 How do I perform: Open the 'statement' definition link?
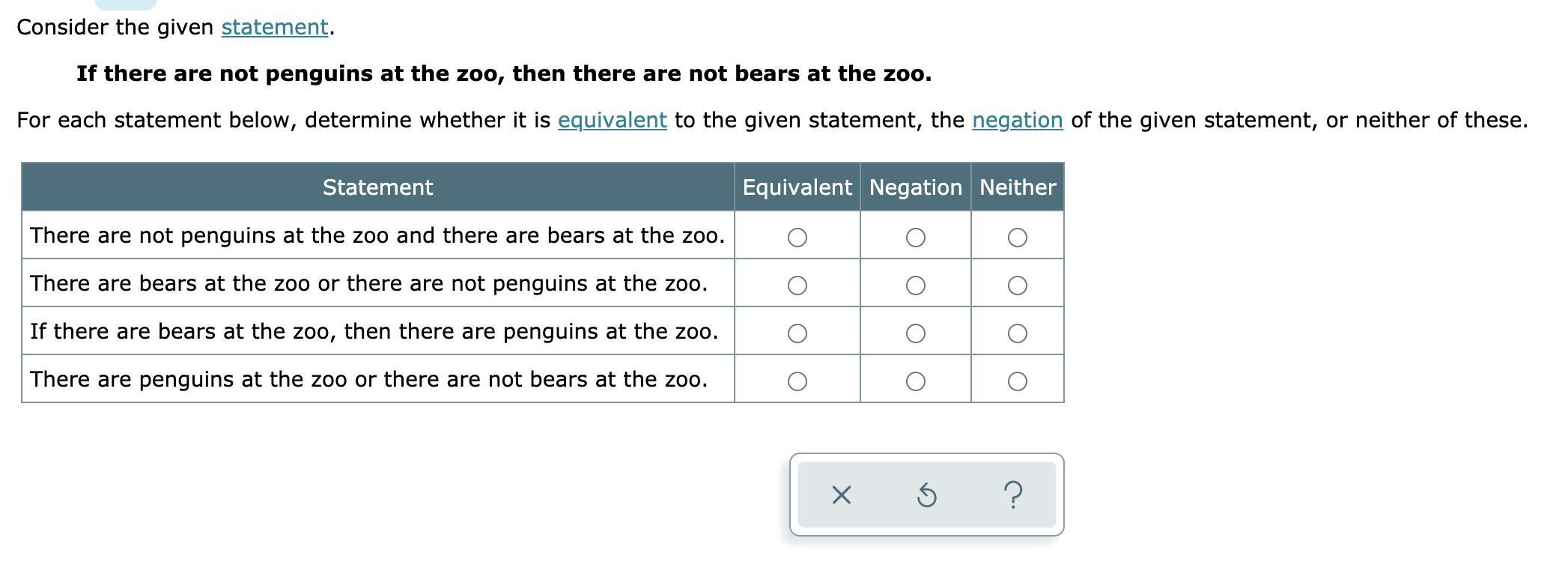(275, 27)
